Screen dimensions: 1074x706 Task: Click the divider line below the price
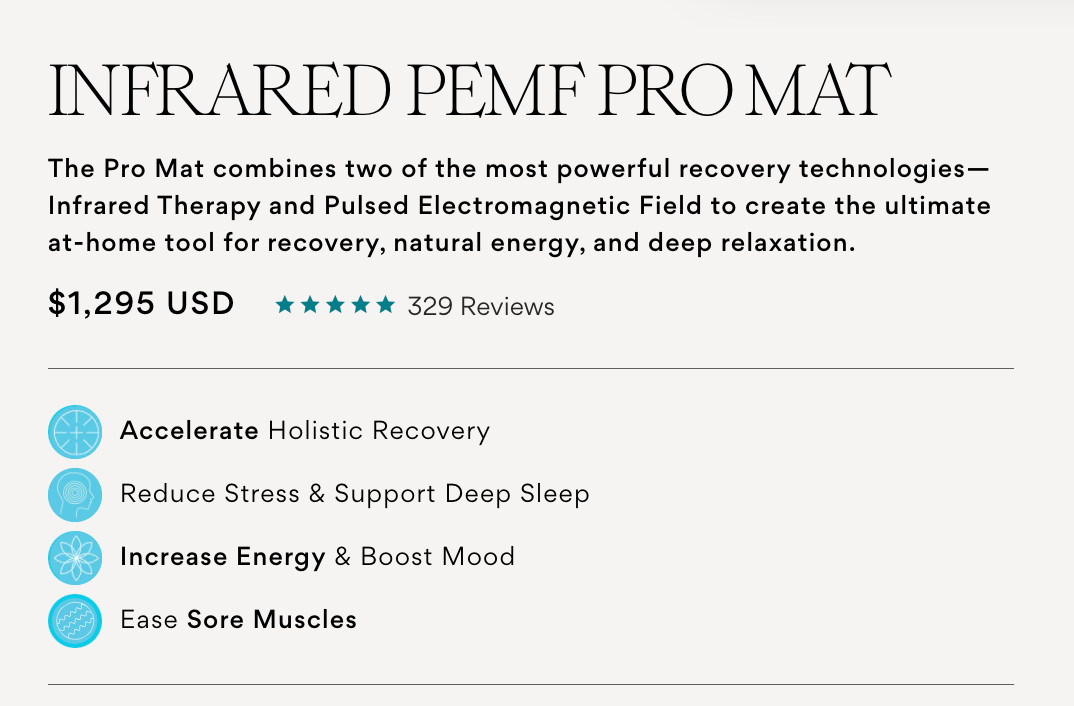(531, 368)
